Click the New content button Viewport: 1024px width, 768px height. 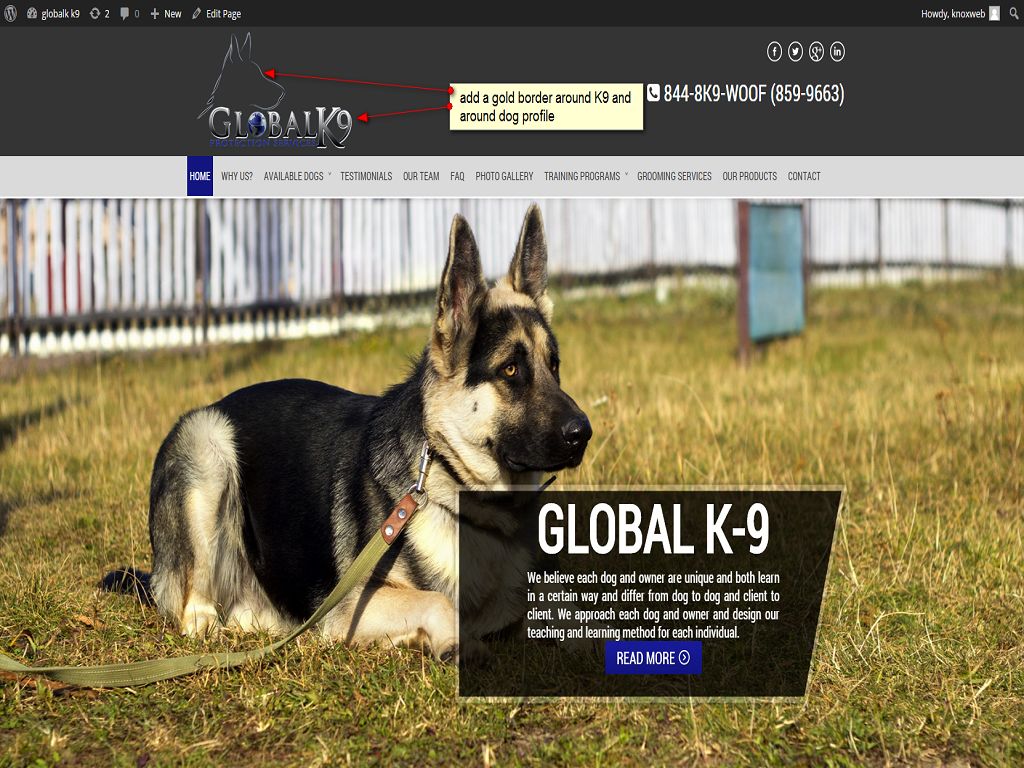pos(166,14)
